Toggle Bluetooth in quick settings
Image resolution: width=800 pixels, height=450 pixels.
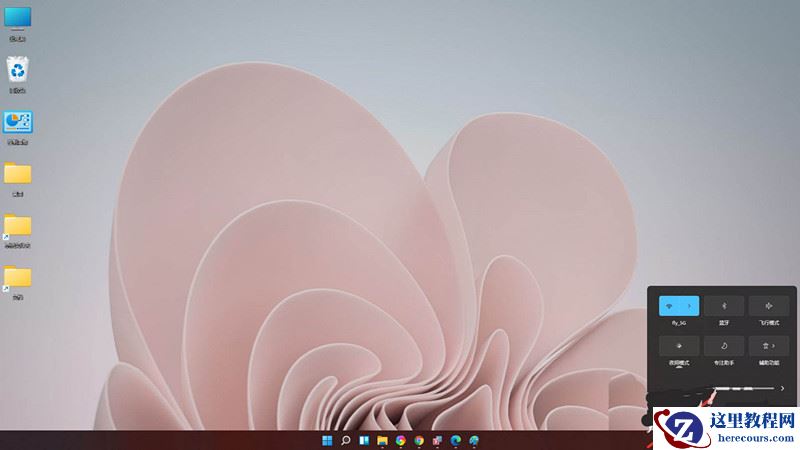coord(723,306)
